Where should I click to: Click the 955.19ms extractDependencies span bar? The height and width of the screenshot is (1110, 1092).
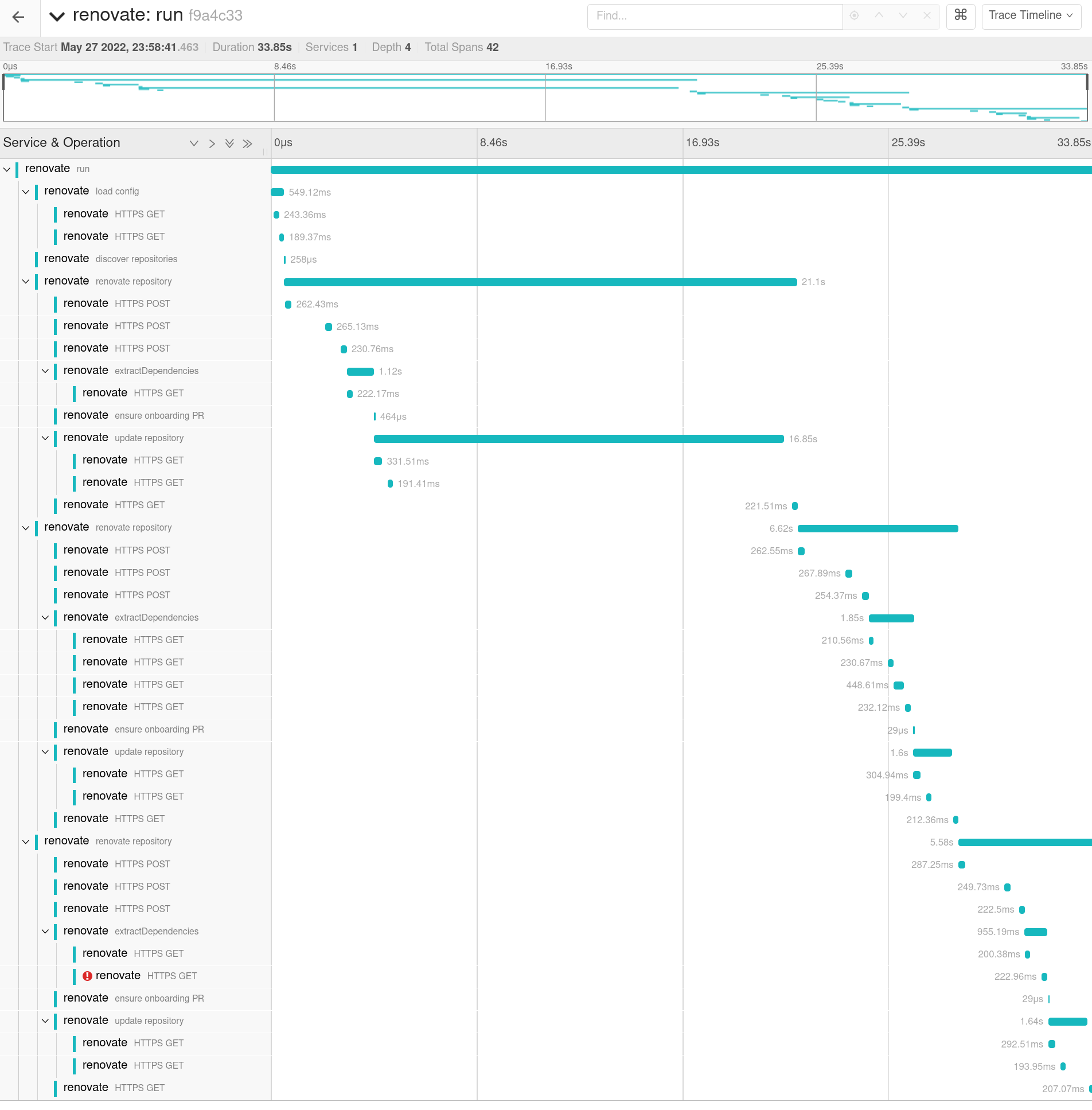click(x=1036, y=932)
